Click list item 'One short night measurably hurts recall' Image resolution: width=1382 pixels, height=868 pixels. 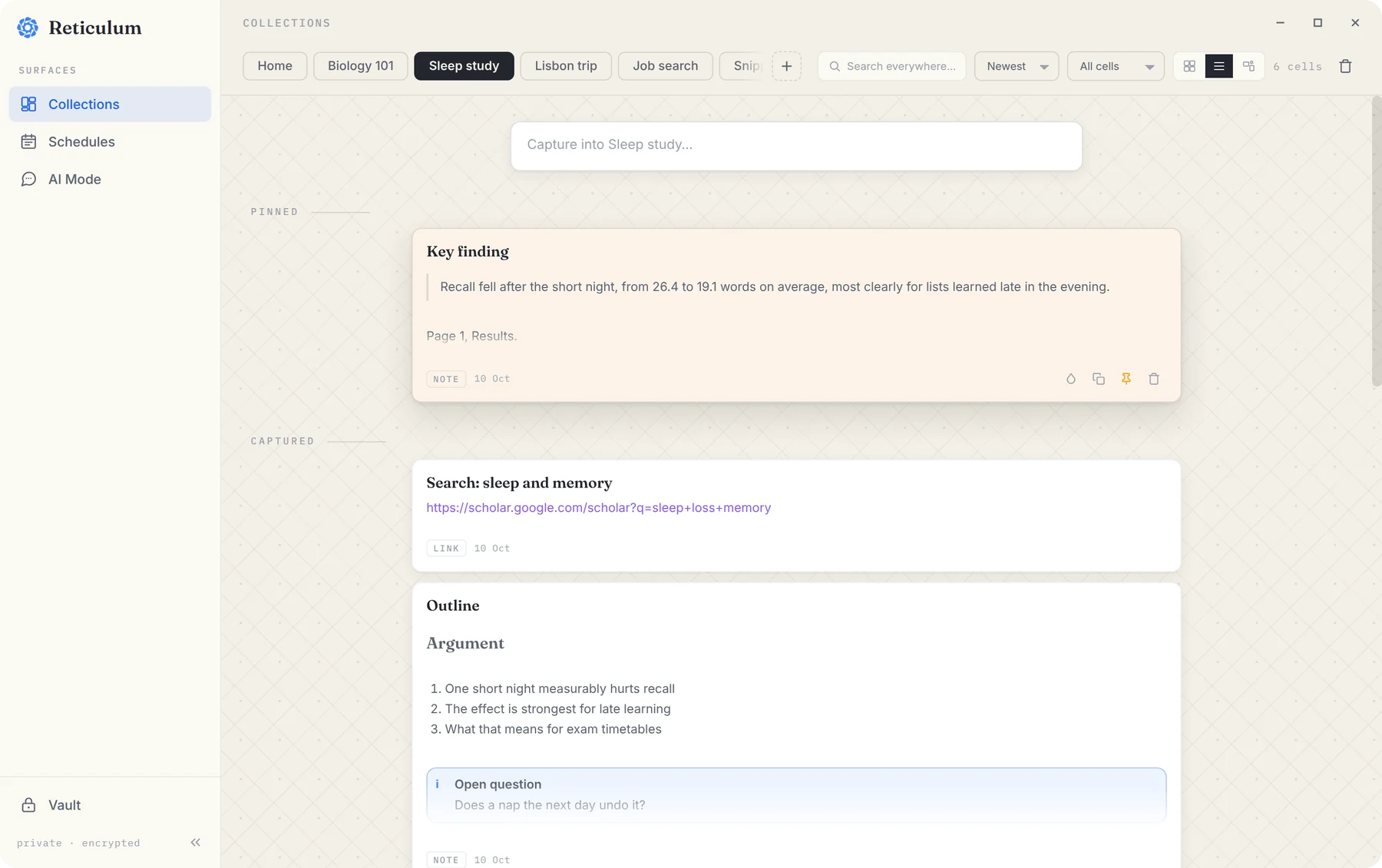coord(560,688)
